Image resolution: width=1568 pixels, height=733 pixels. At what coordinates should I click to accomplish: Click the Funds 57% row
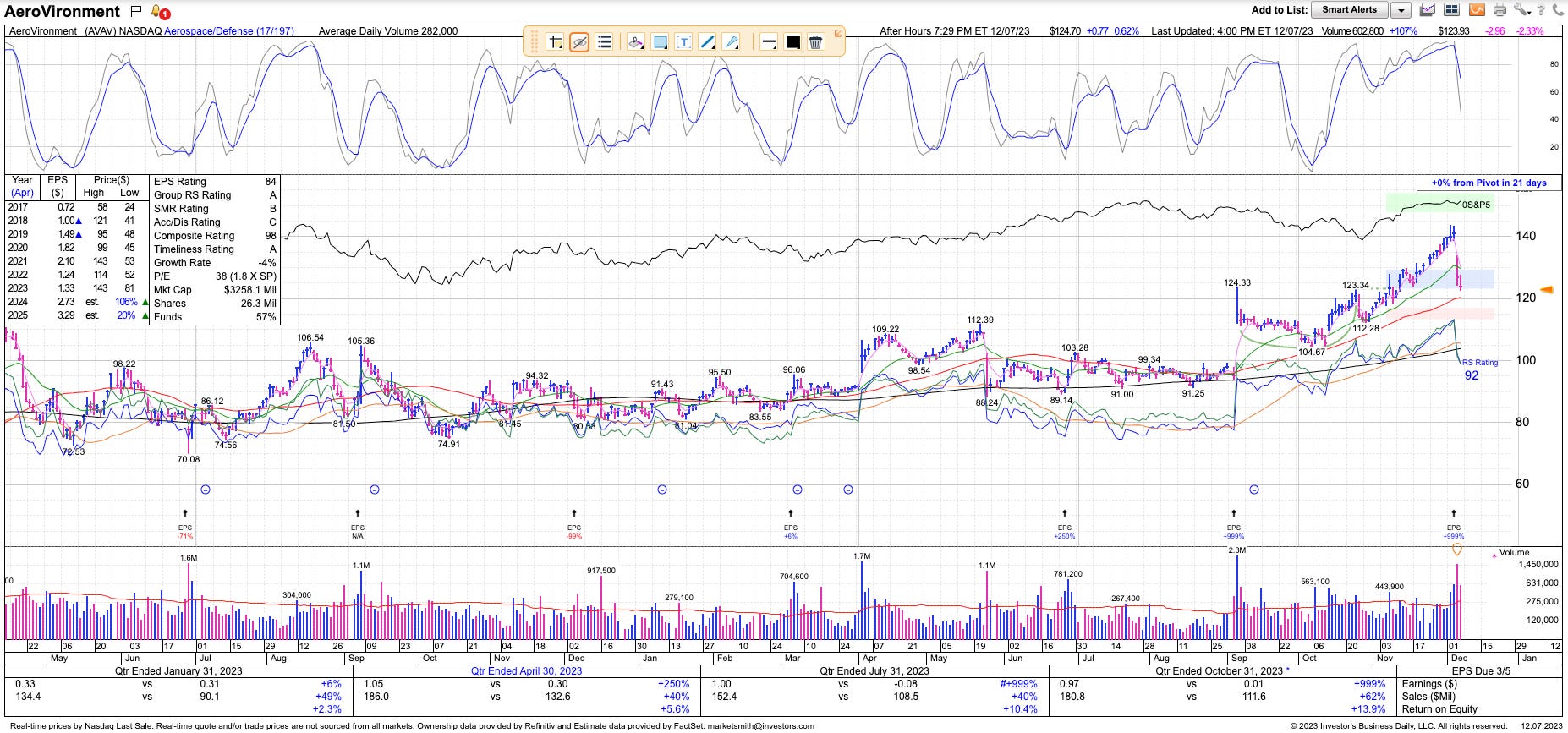(x=215, y=317)
